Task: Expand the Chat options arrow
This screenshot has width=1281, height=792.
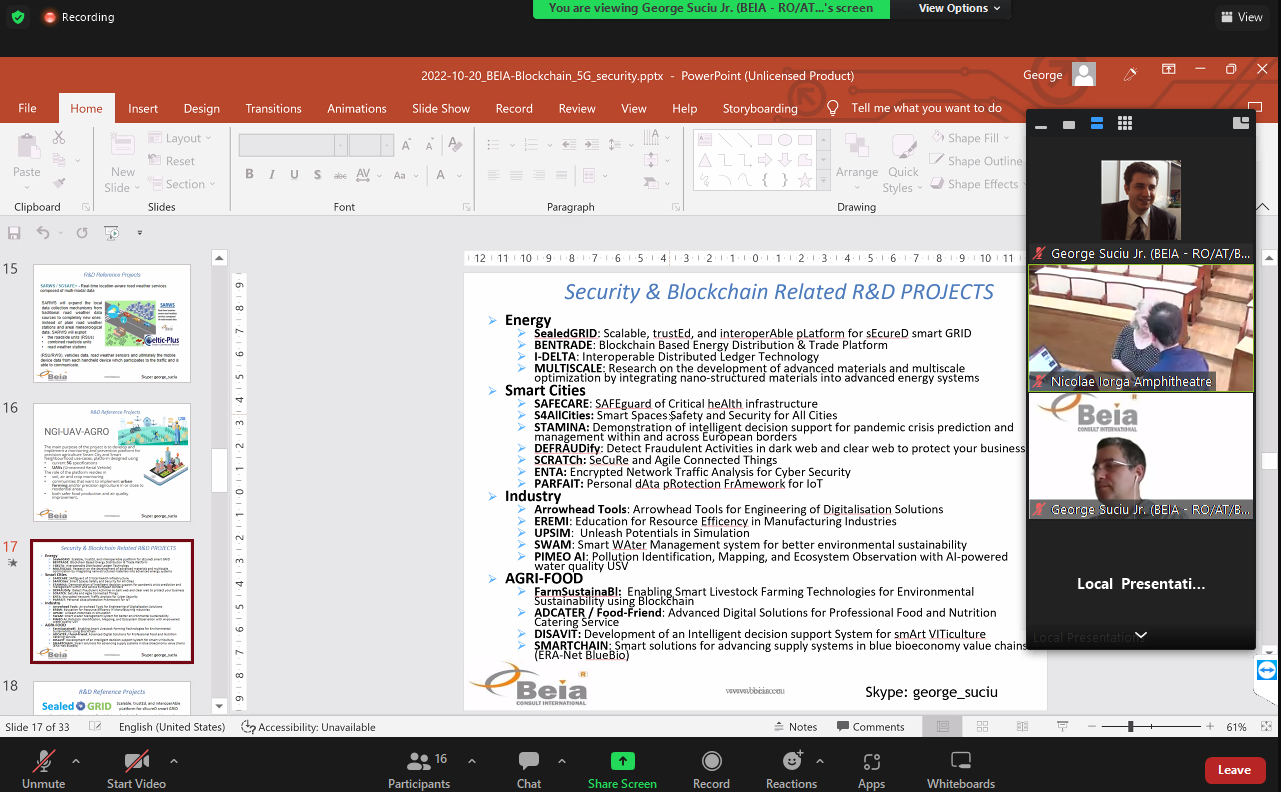Action: point(561,760)
